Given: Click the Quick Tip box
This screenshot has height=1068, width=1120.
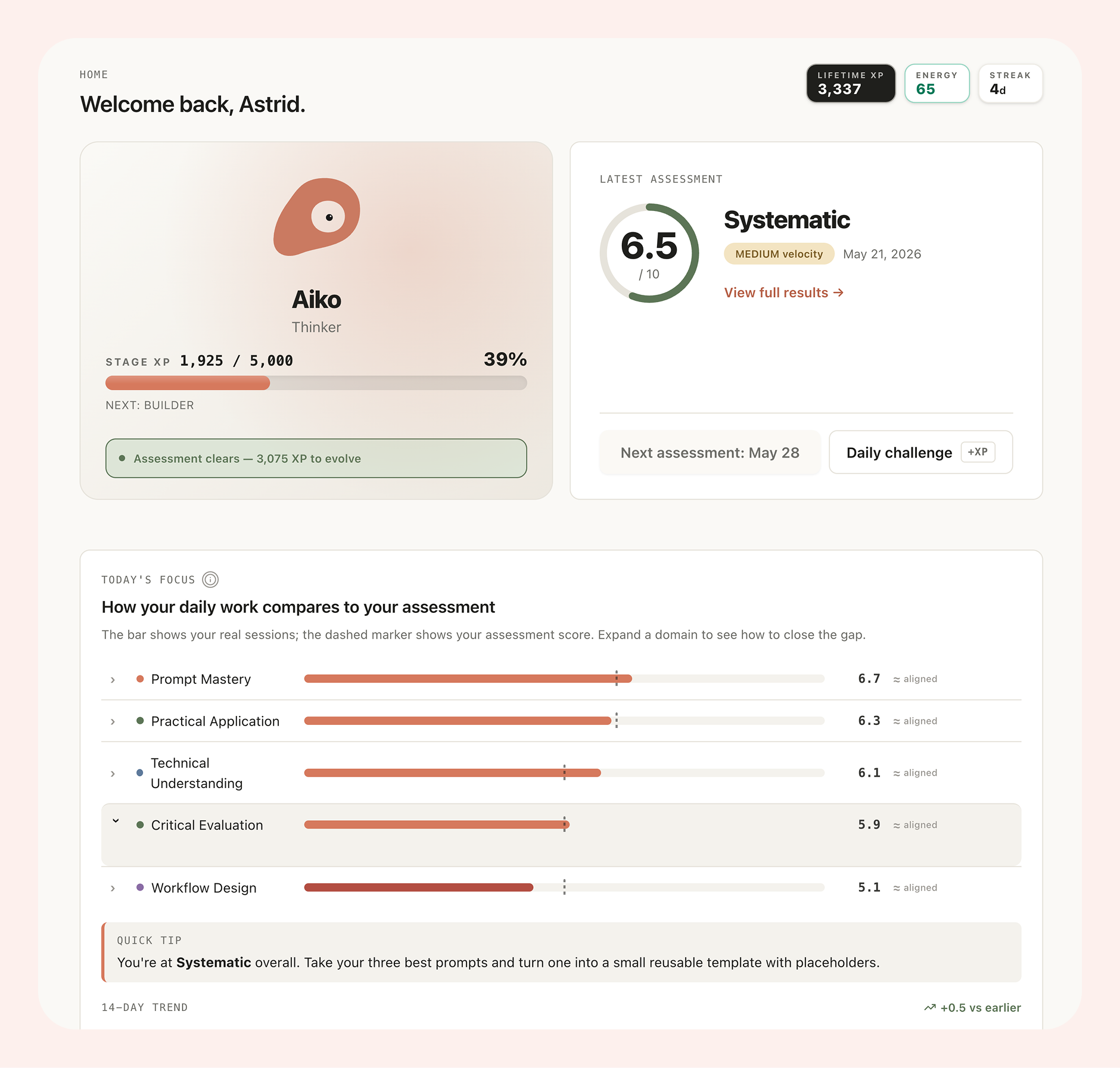Looking at the screenshot, I should click(x=561, y=952).
